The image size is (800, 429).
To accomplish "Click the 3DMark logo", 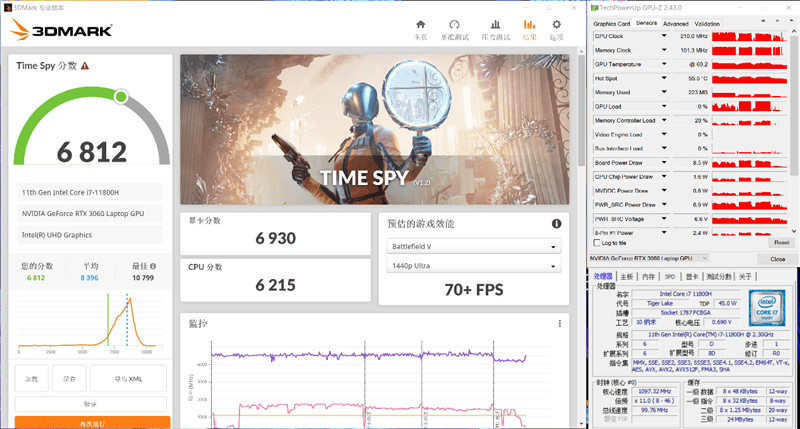I will (61, 30).
